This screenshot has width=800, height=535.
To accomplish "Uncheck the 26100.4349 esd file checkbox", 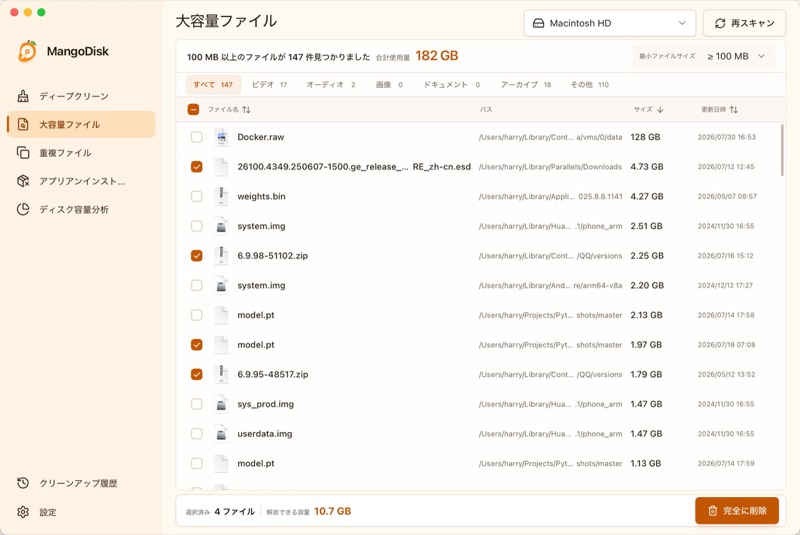I will pyautogui.click(x=196, y=167).
